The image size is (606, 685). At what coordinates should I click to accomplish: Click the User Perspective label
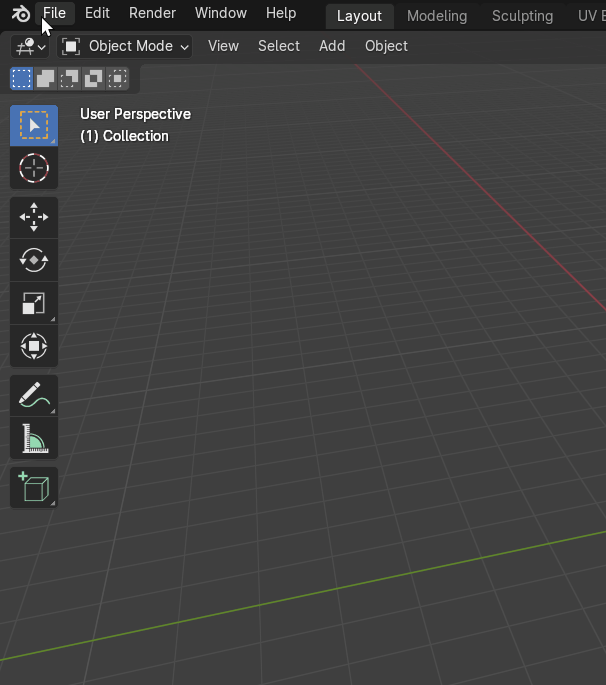[x=135, y=114]
